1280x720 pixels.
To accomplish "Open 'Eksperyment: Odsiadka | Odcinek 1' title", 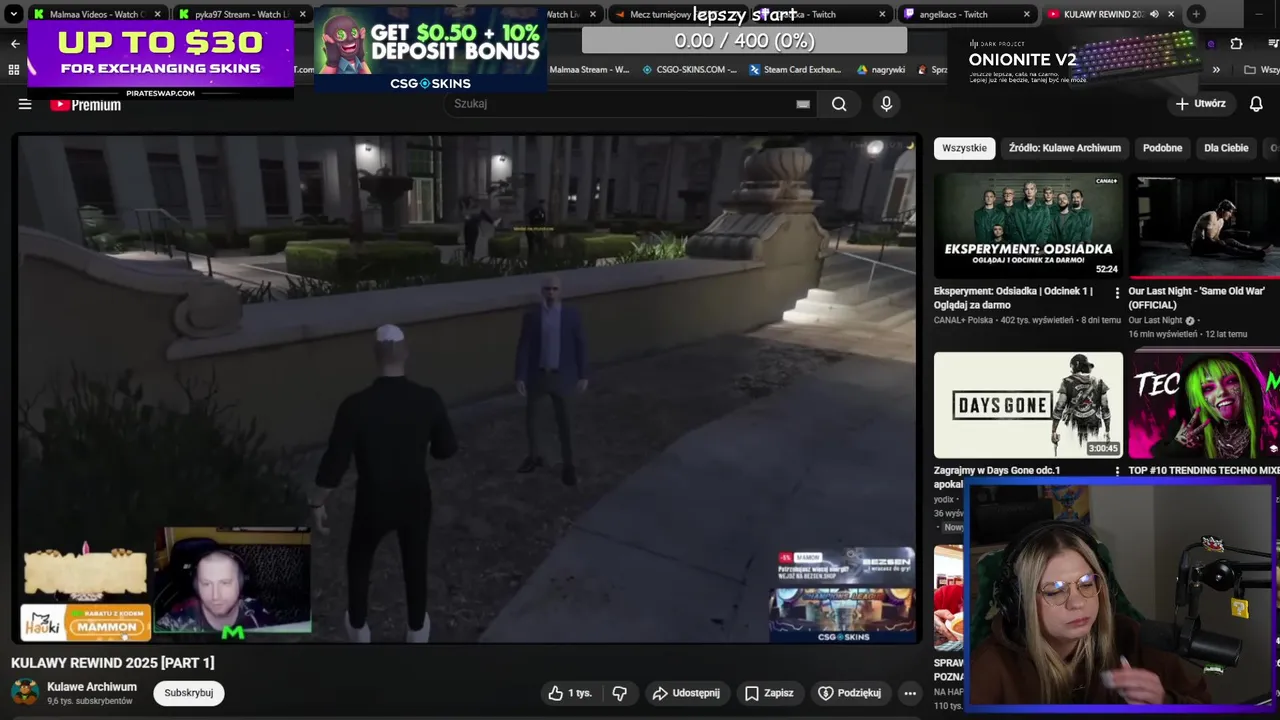I will [x=1014, y=298].
